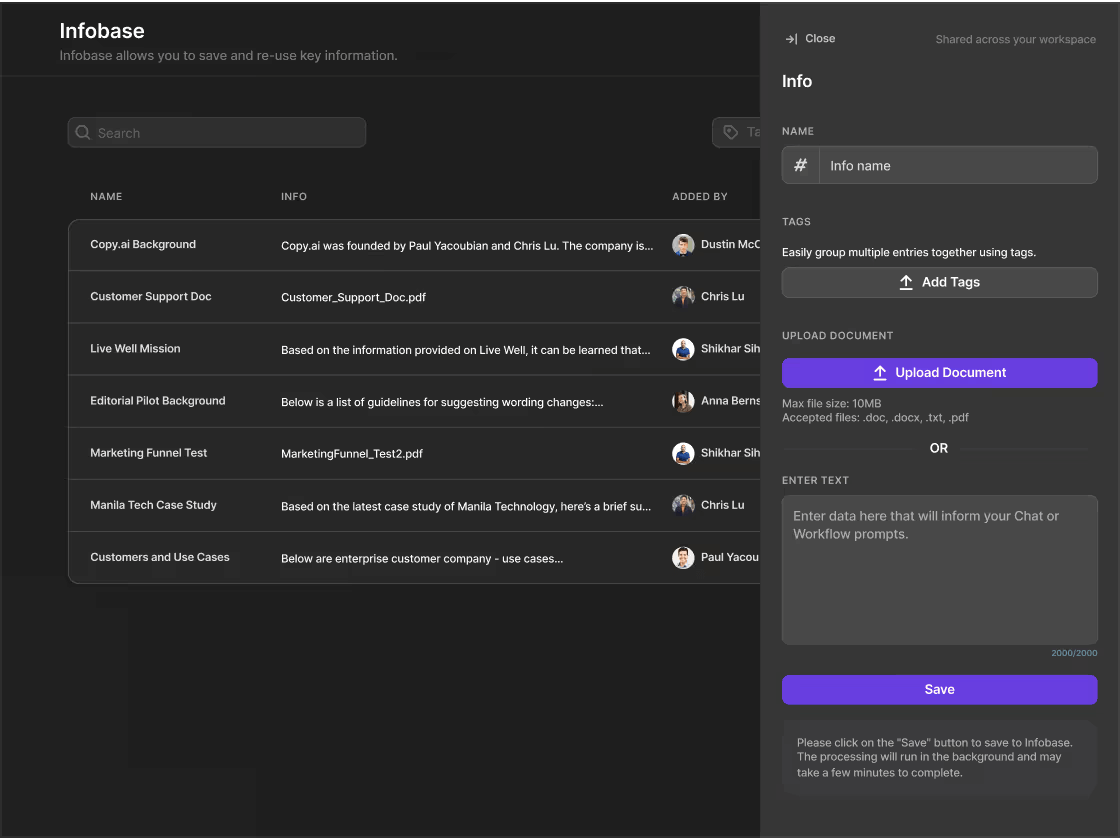
Task: Click Dustin's avatar in Copy.ai Background row
Action: pos(683,245)
